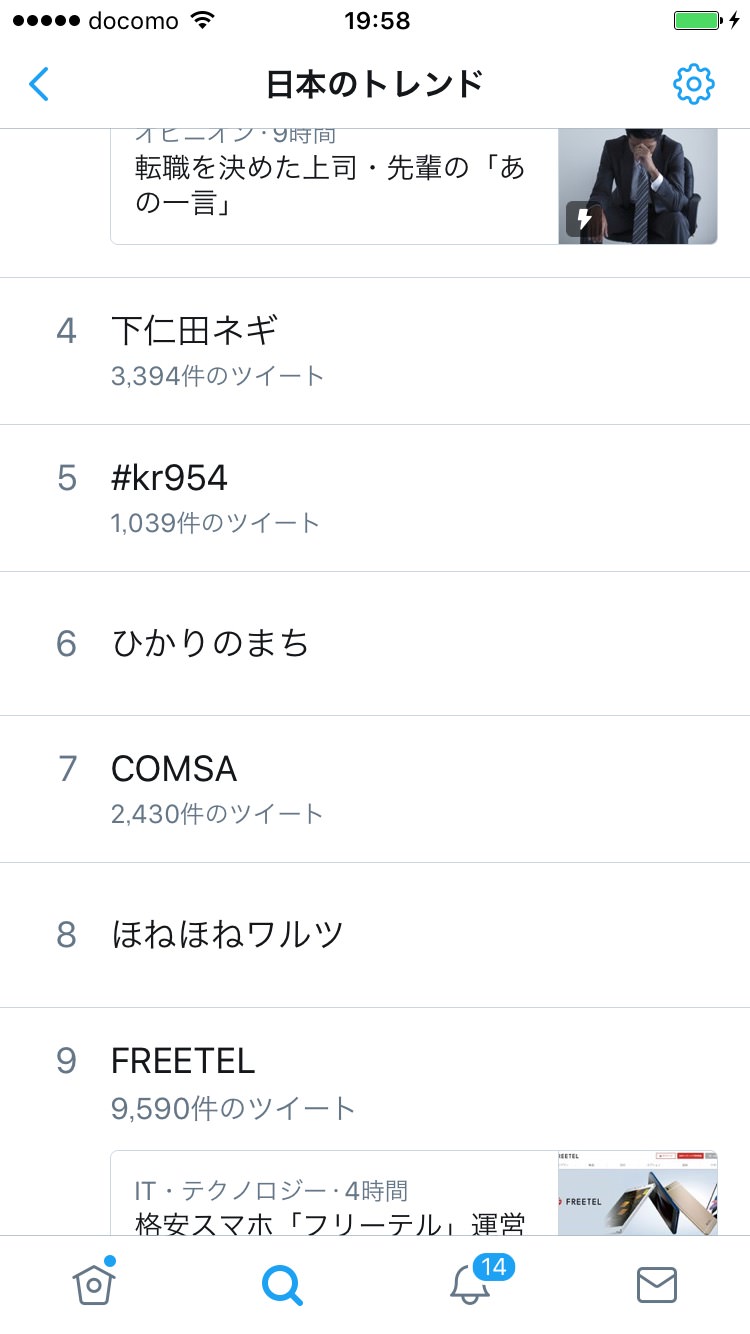
Task: Select the Search magnifier tab
Action: pos(282,1284)
